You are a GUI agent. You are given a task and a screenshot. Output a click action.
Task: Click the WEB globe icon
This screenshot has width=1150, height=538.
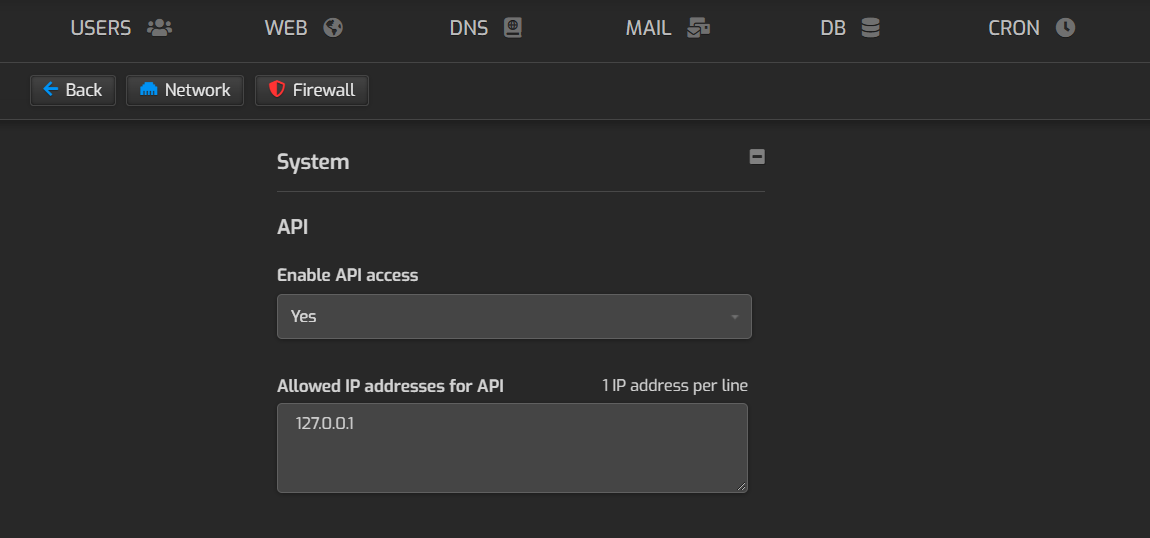coord(333,28)
